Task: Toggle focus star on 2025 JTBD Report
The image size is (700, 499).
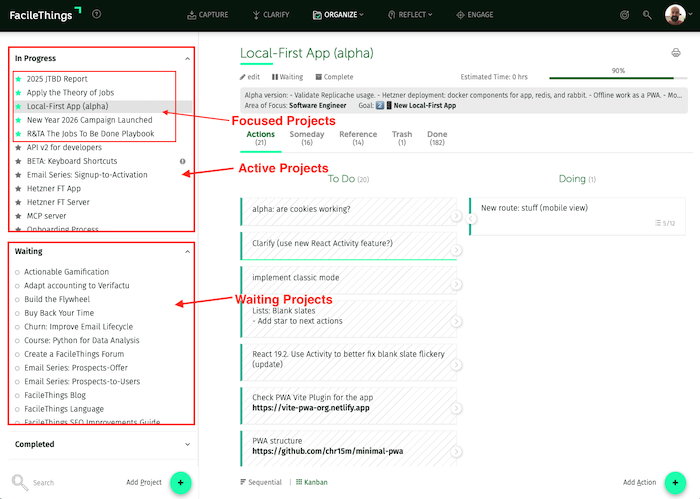Action: click(x=18, y=79)
